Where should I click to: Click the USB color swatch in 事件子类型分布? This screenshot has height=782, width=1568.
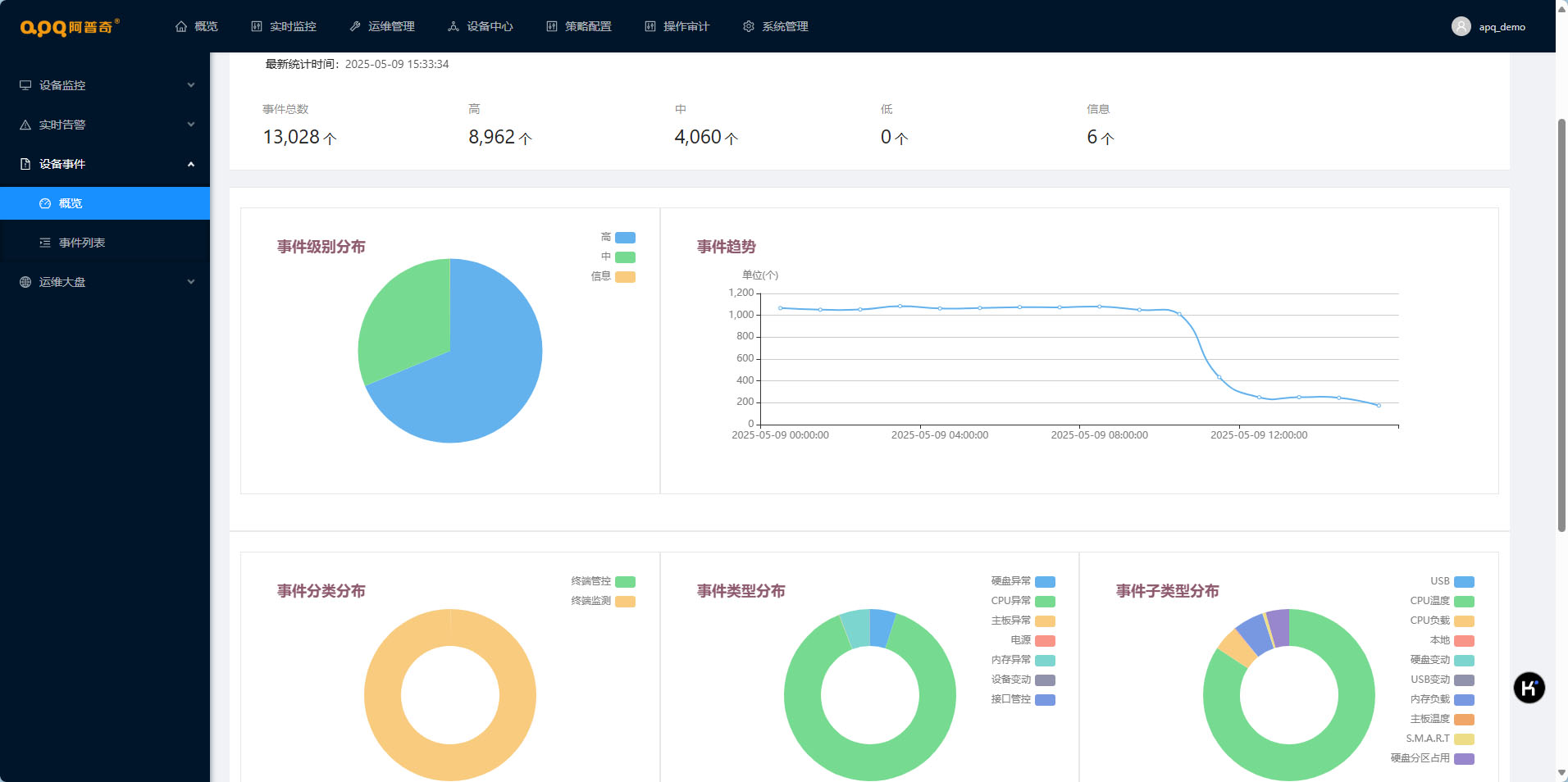point(1464,582)
